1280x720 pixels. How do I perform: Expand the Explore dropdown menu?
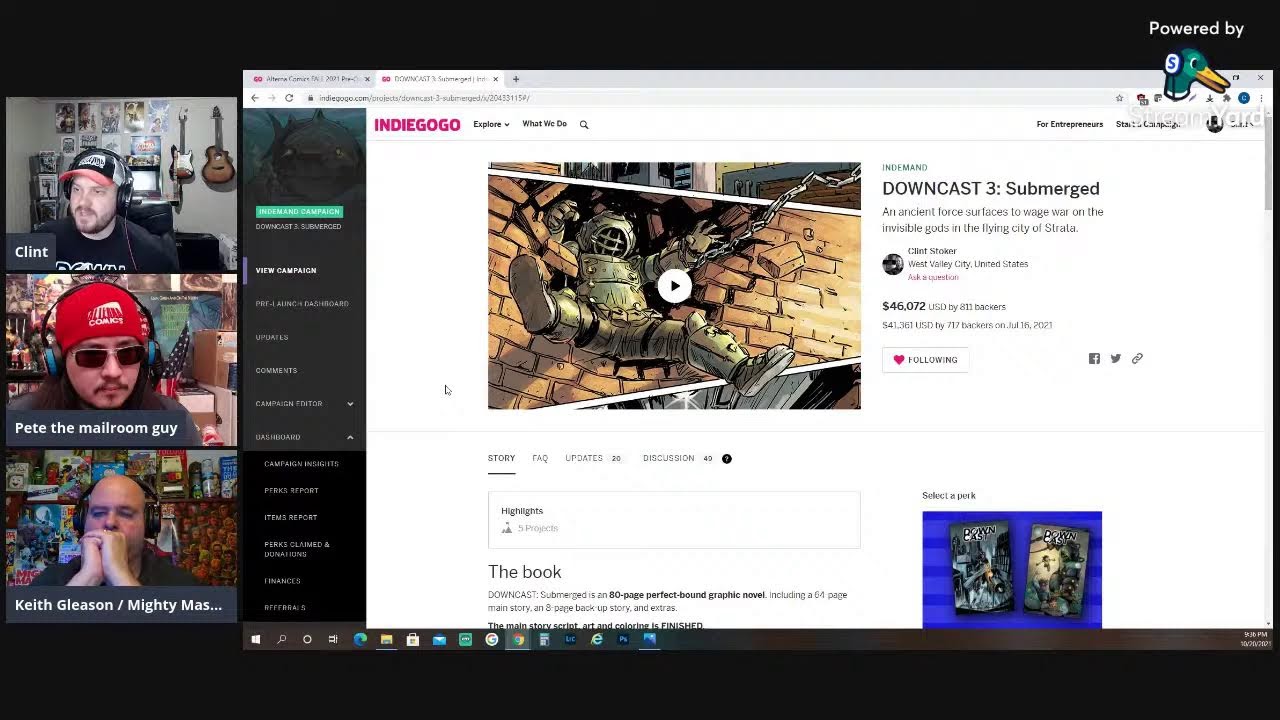pyautogui.click(x=491, y=124)
